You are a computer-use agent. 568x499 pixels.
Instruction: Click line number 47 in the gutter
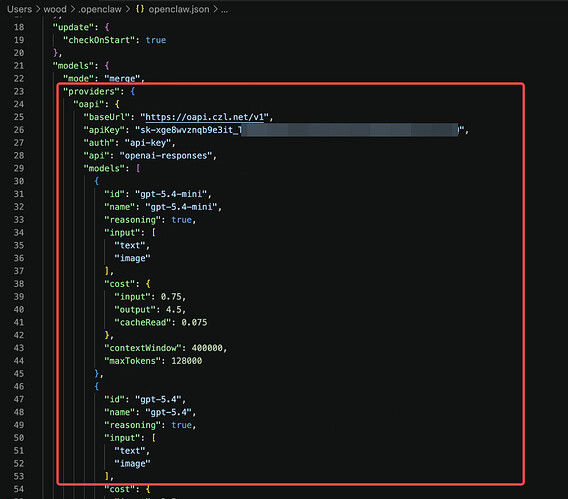point(19,399)
